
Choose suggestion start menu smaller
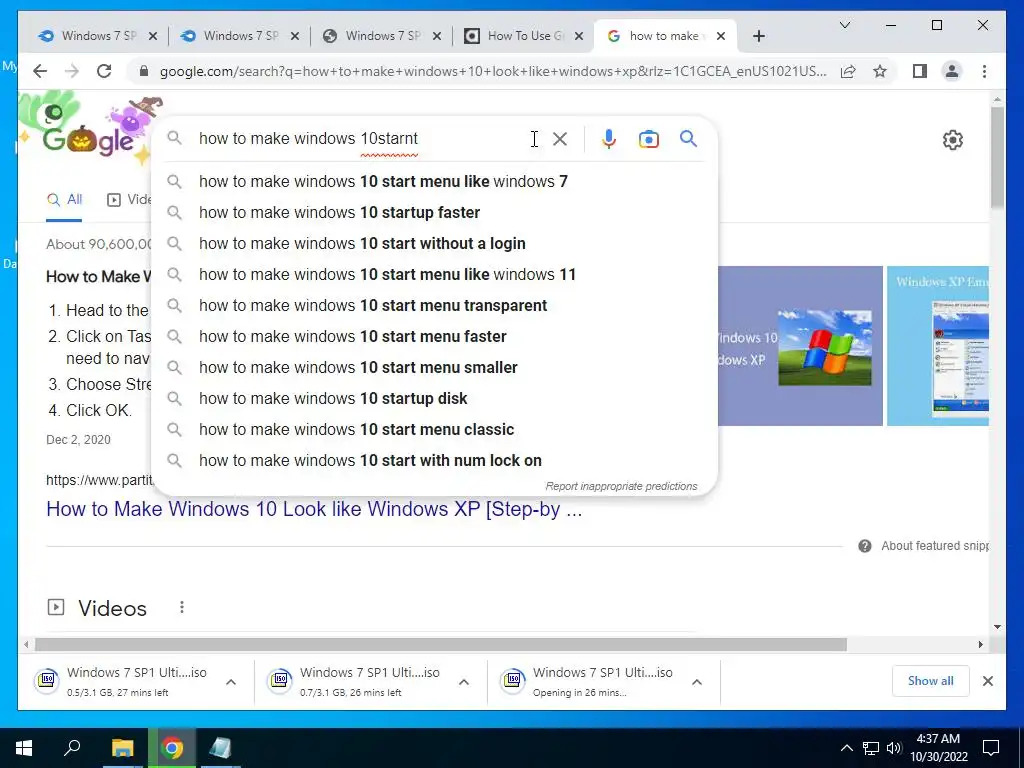click(434, 368)
